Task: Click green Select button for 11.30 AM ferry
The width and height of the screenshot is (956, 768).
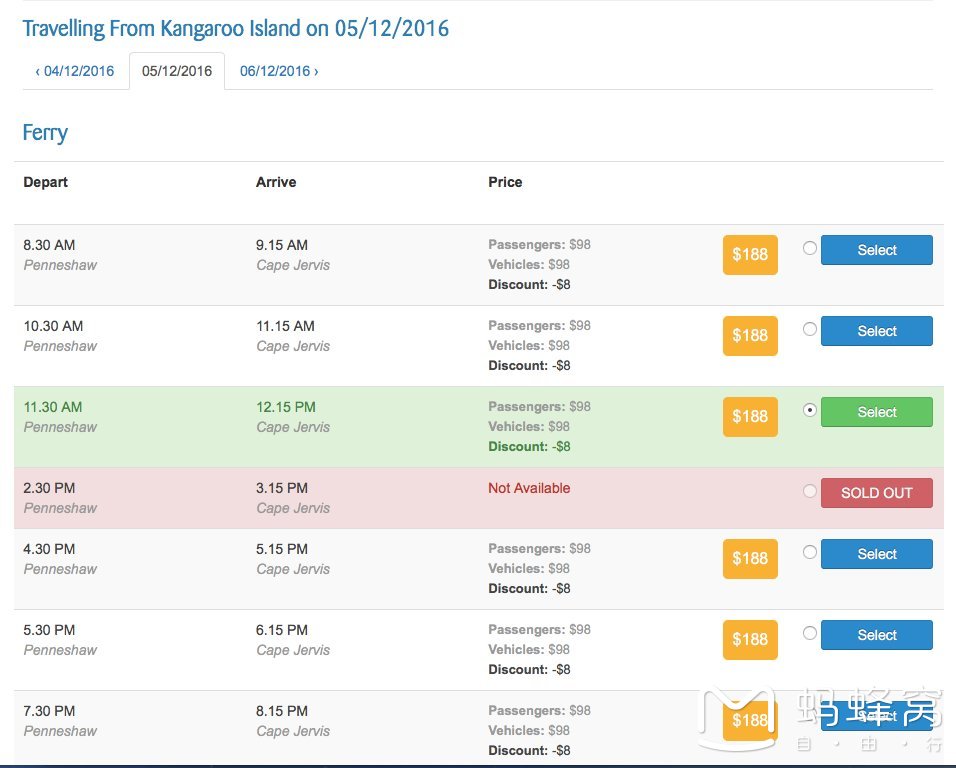Action: point(876,412)
